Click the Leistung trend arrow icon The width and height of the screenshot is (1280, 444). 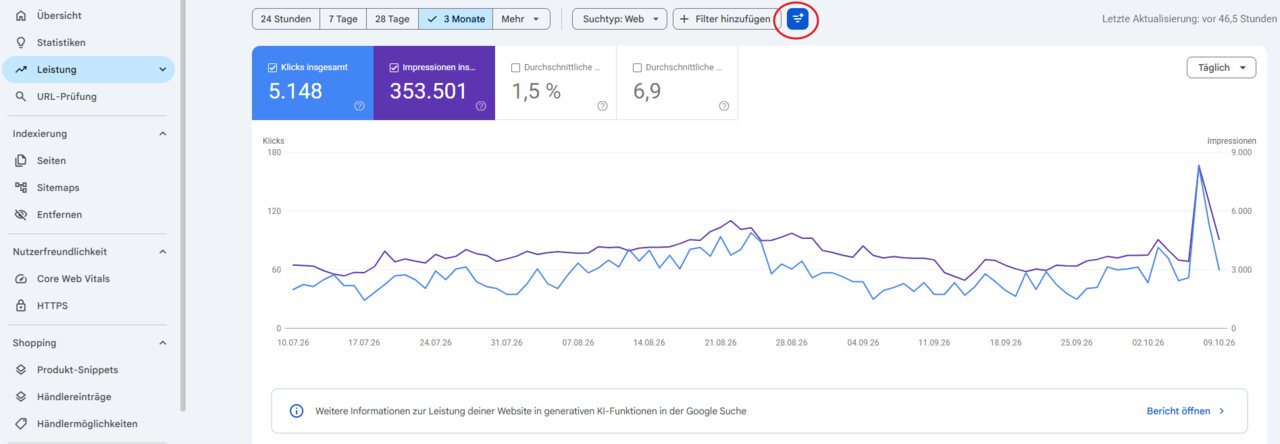(21, 70)
